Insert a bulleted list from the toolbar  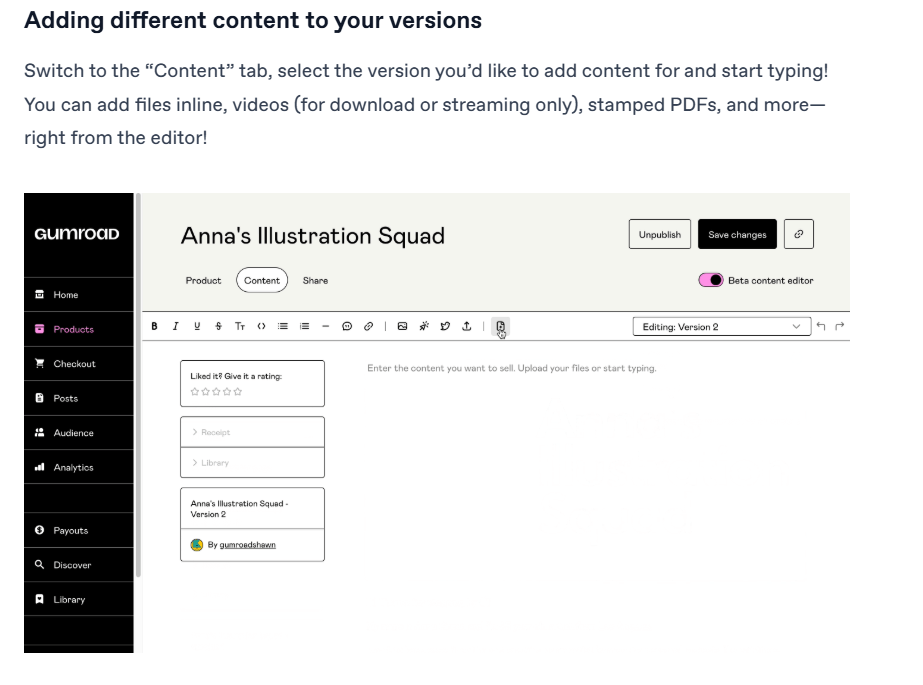282,326
